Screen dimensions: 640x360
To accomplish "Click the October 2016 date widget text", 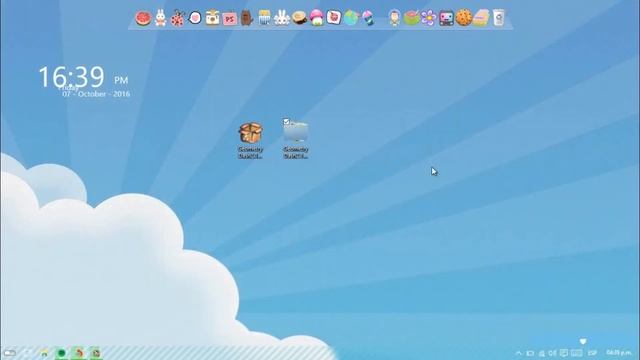I will (x=96, y=94).
